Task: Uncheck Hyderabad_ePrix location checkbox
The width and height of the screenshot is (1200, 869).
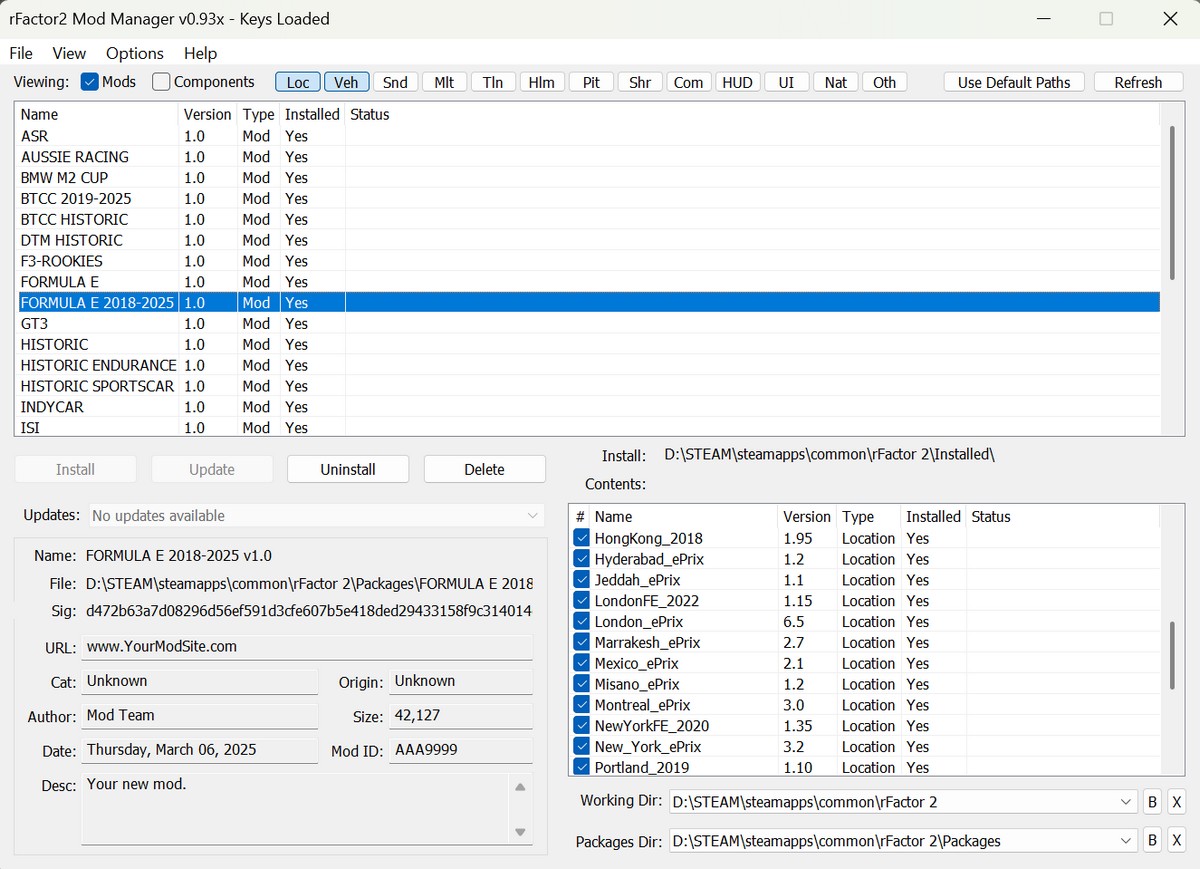Action: pos(582,559)
